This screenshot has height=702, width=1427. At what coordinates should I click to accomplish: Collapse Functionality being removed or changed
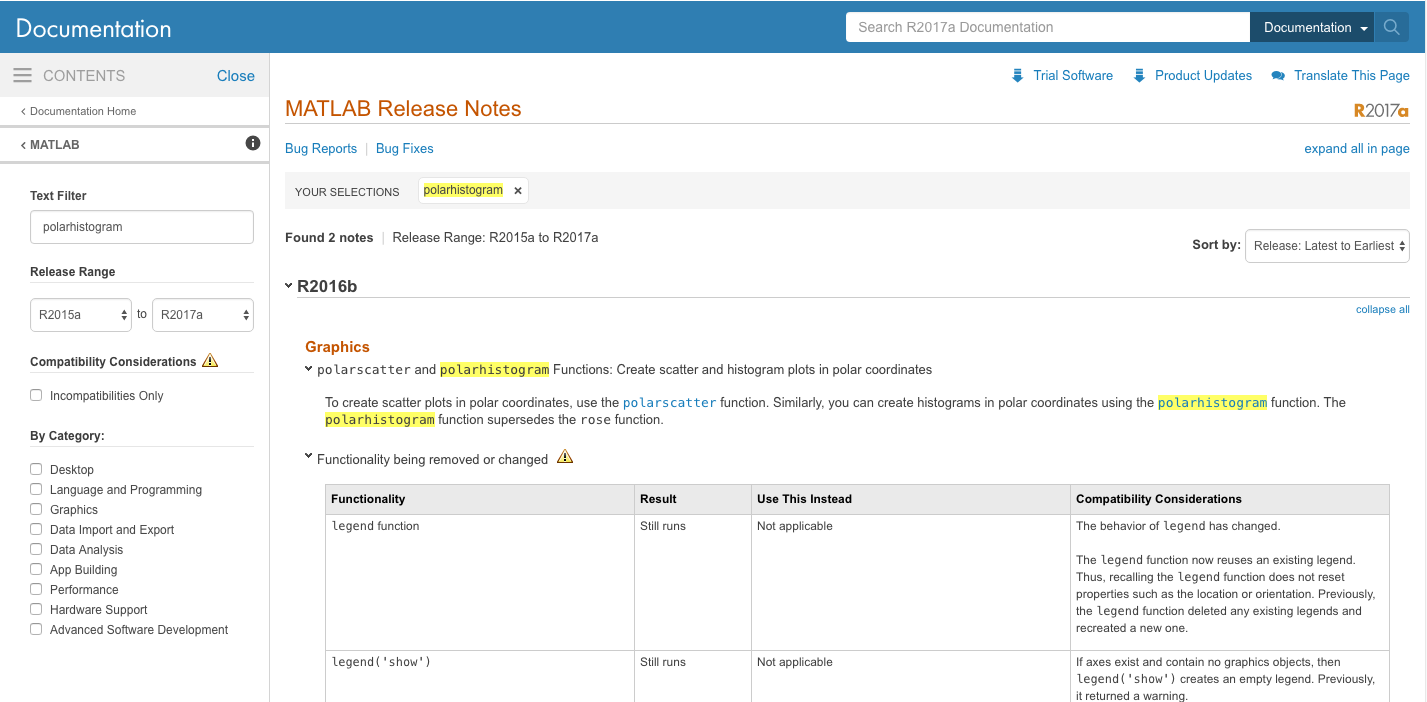pos(309,457)
